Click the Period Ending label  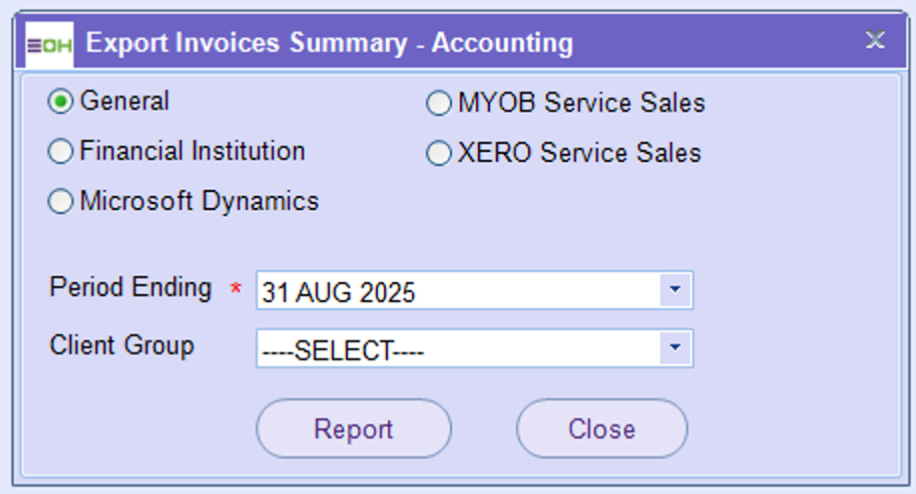click(131, 288)
